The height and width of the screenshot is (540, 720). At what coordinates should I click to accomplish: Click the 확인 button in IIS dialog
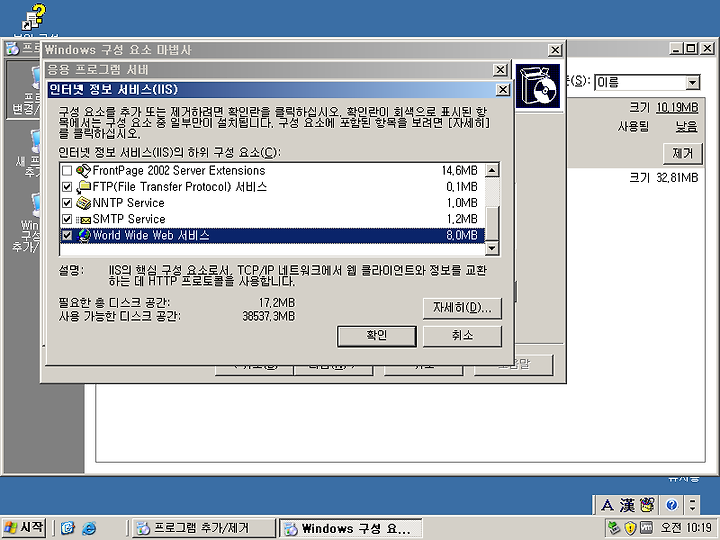point(377,336)
